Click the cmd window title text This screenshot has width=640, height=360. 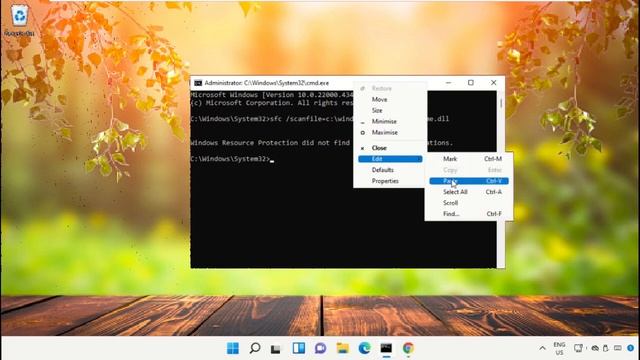pyautogui.click(x=267, y=83)
